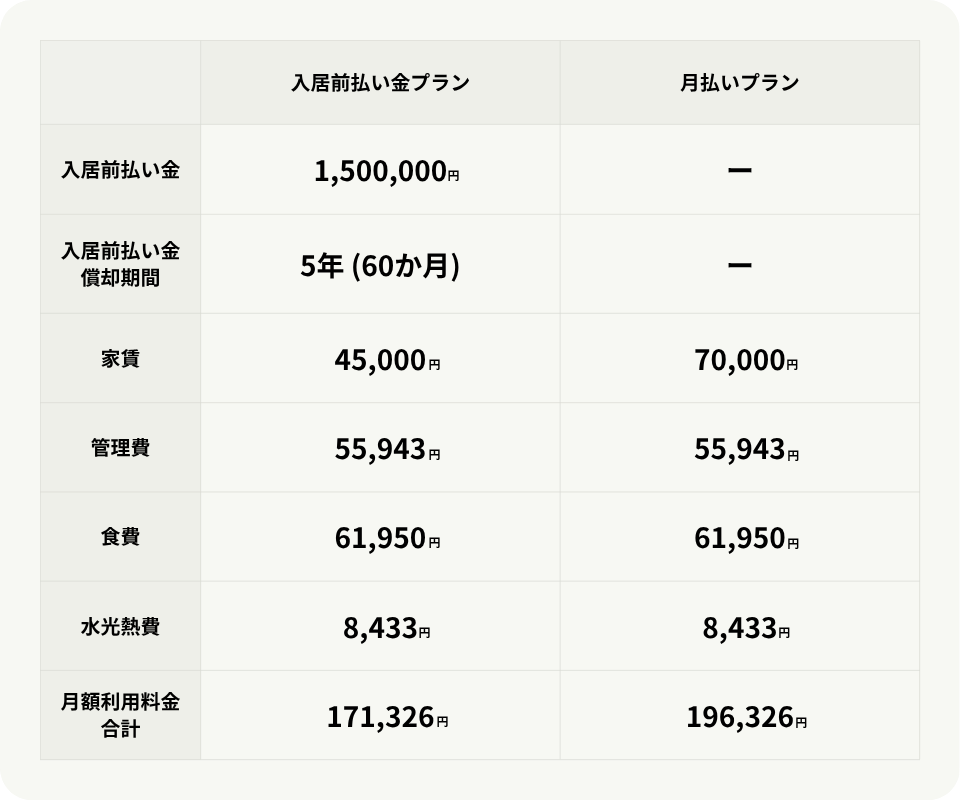Select 55,943円 under 入居前払い金プラン
This screenshot has height=800, width=960.
387,450
